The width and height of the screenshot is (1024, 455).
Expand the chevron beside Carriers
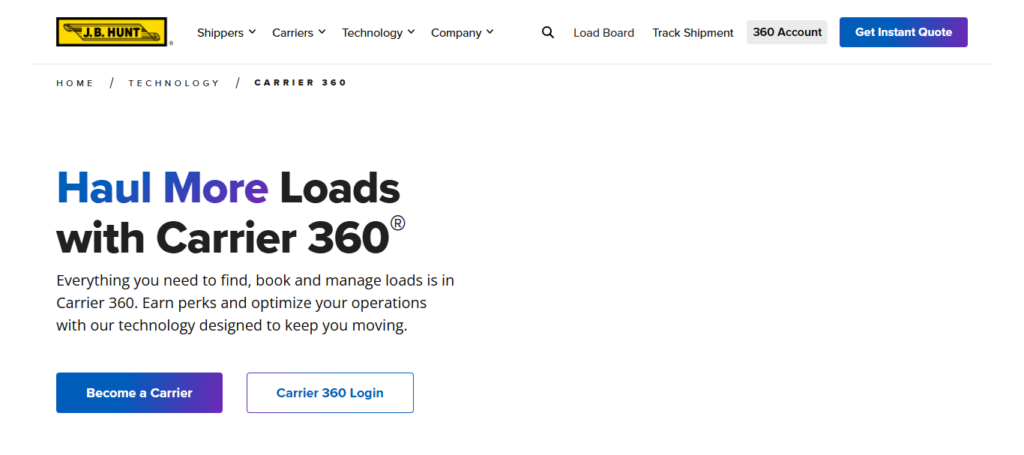point(321,32)
